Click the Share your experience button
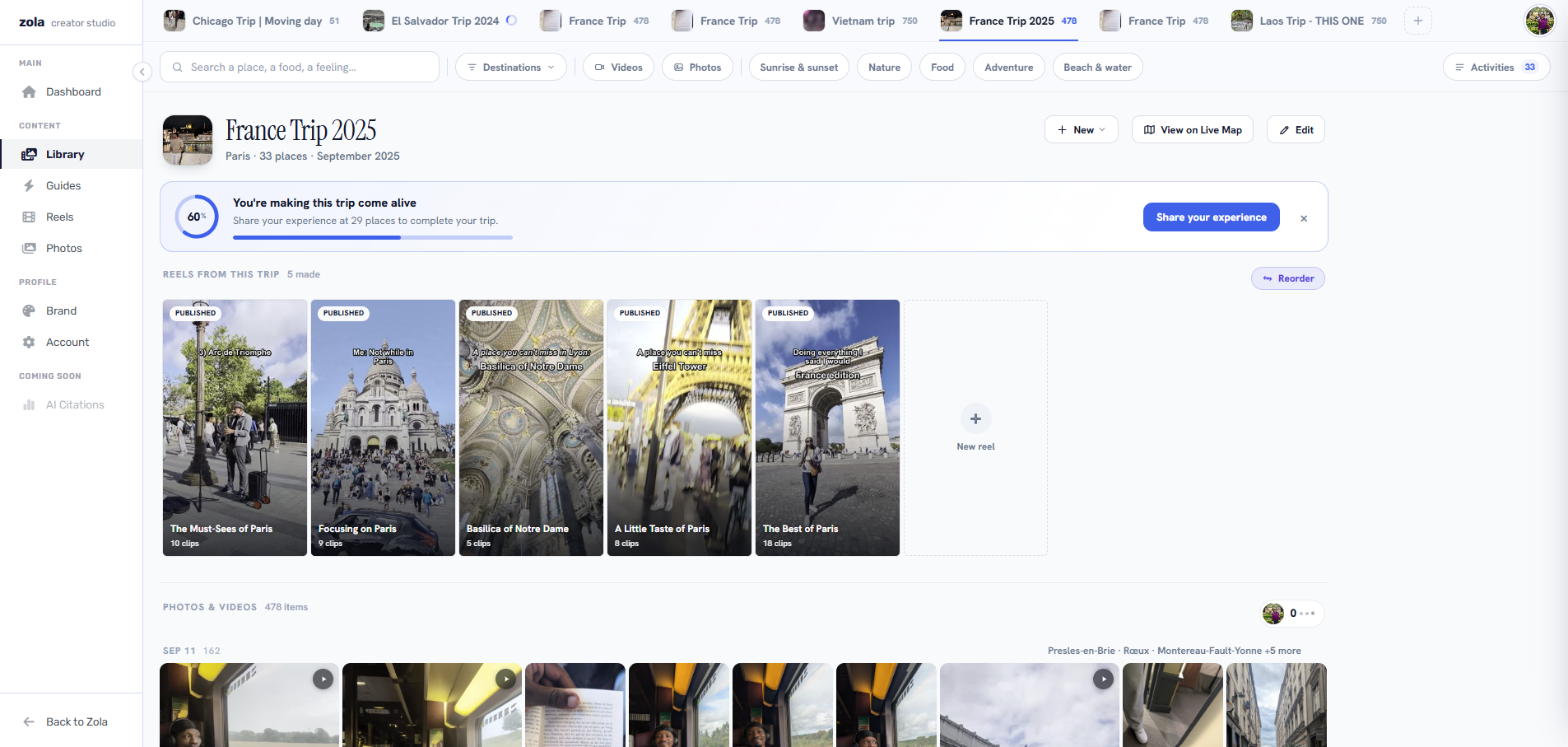The height and width of the screenshot is (747, 1568). (1212, 217)
